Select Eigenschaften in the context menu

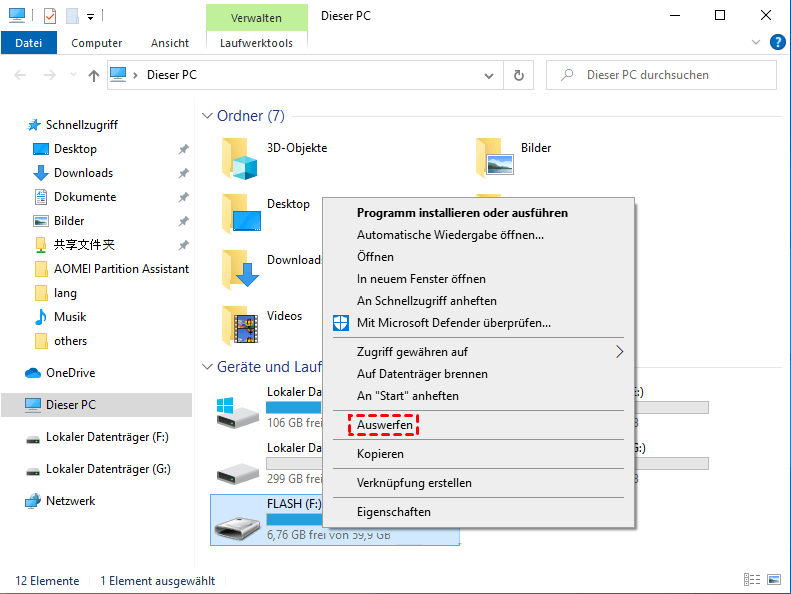(394, 512)
